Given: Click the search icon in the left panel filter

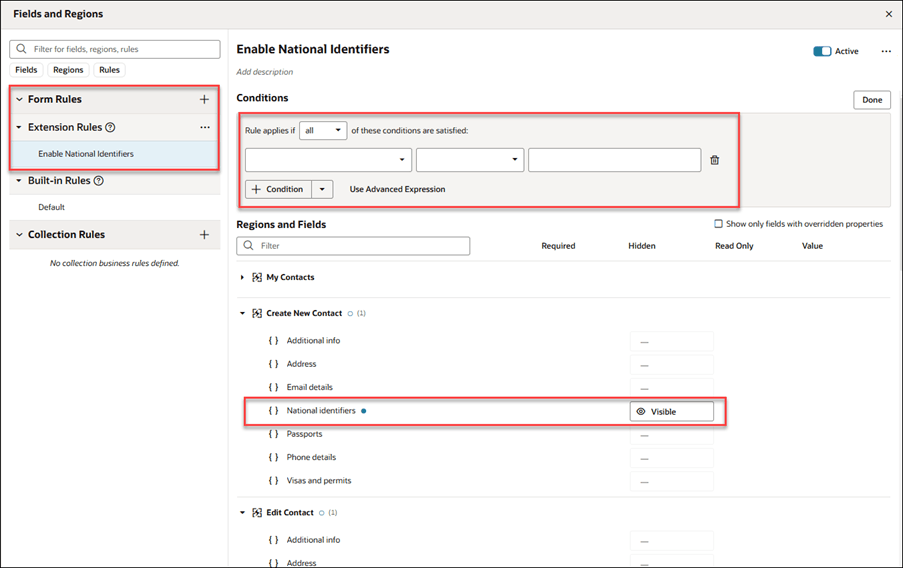Looking at the screenshot, I should click(21, 49).
